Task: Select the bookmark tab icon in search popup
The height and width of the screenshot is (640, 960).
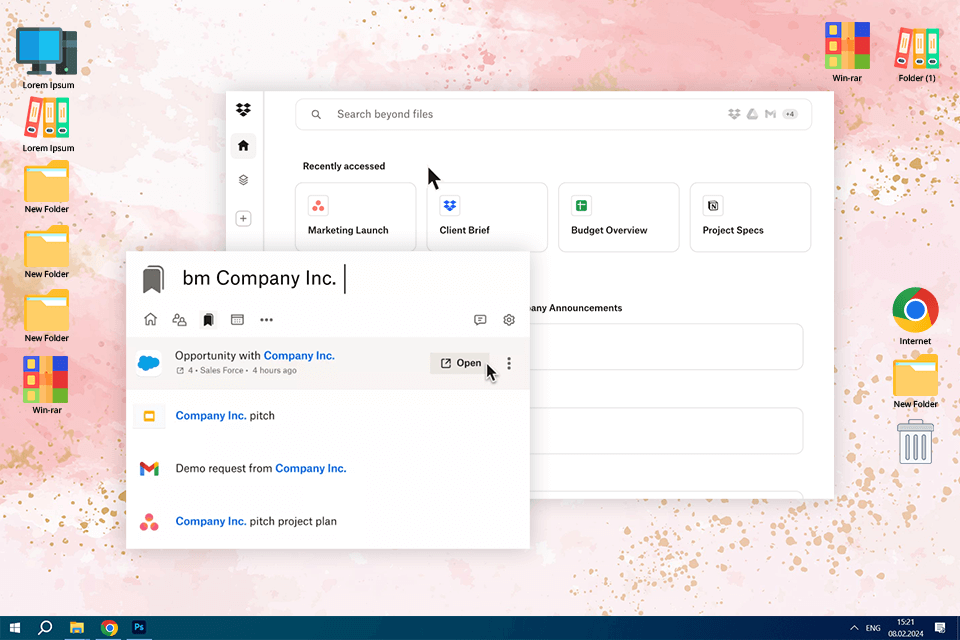Action: (x=208, y=320)
